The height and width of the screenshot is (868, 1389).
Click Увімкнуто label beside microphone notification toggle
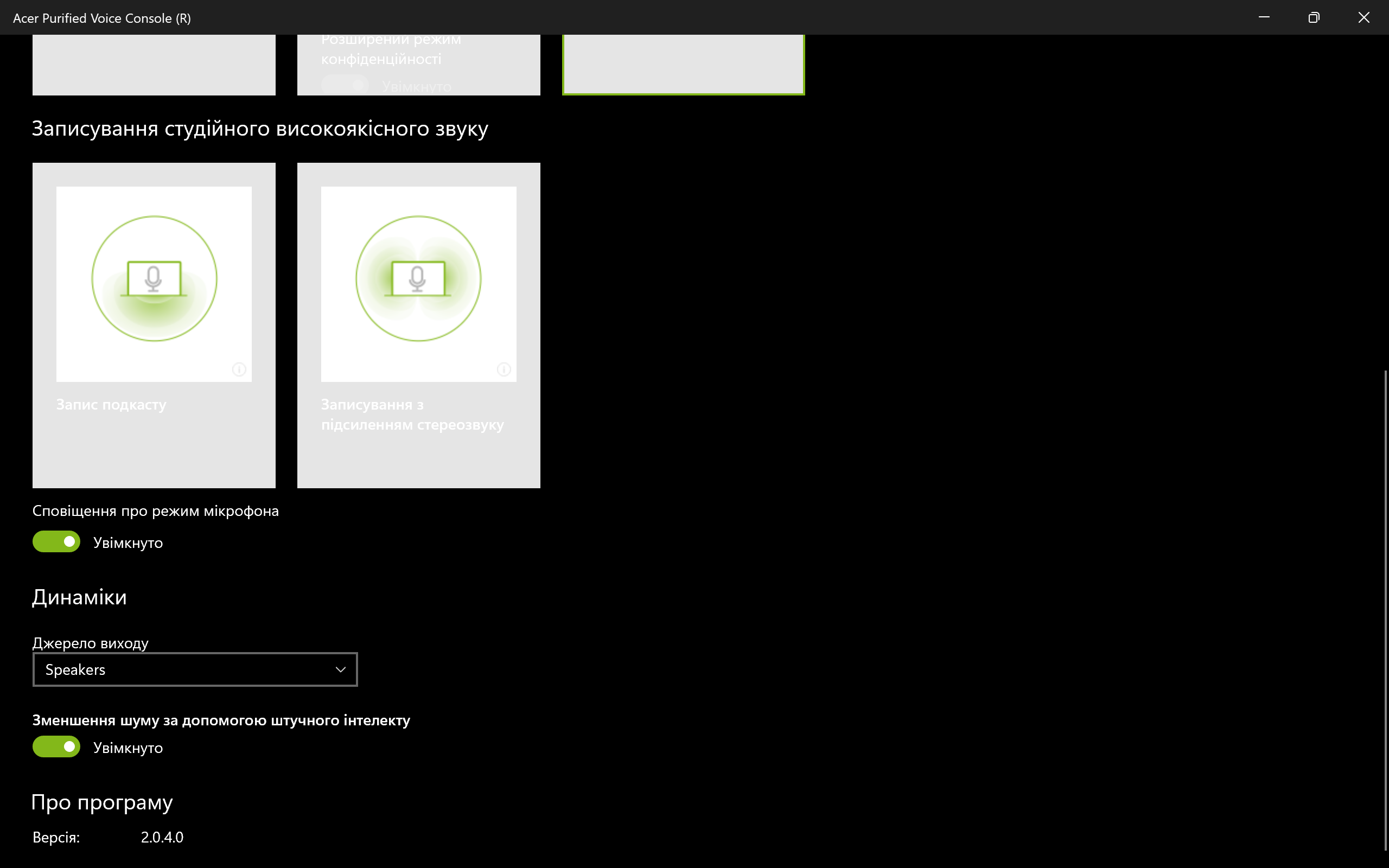pyautogui.click(x=128, y=542)
